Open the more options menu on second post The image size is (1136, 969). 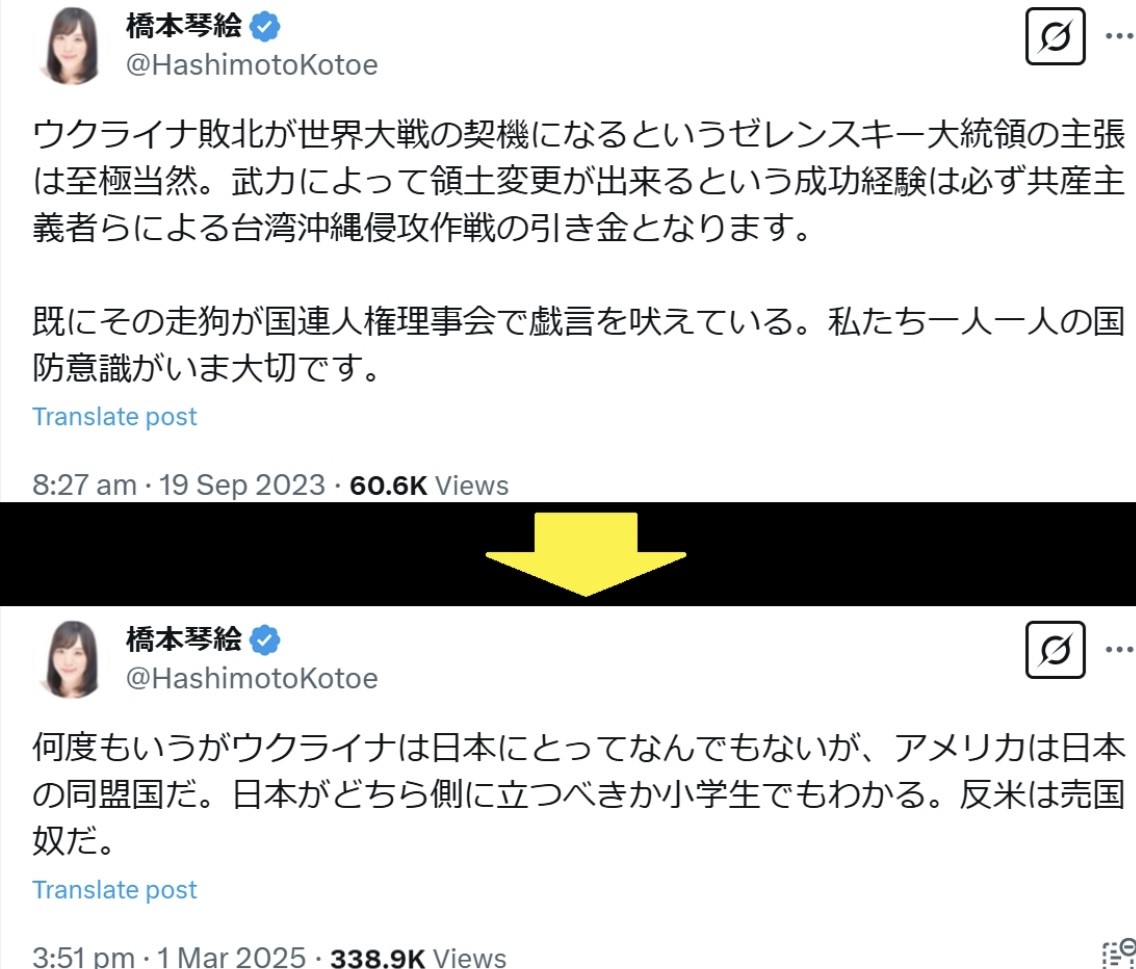1120,649
